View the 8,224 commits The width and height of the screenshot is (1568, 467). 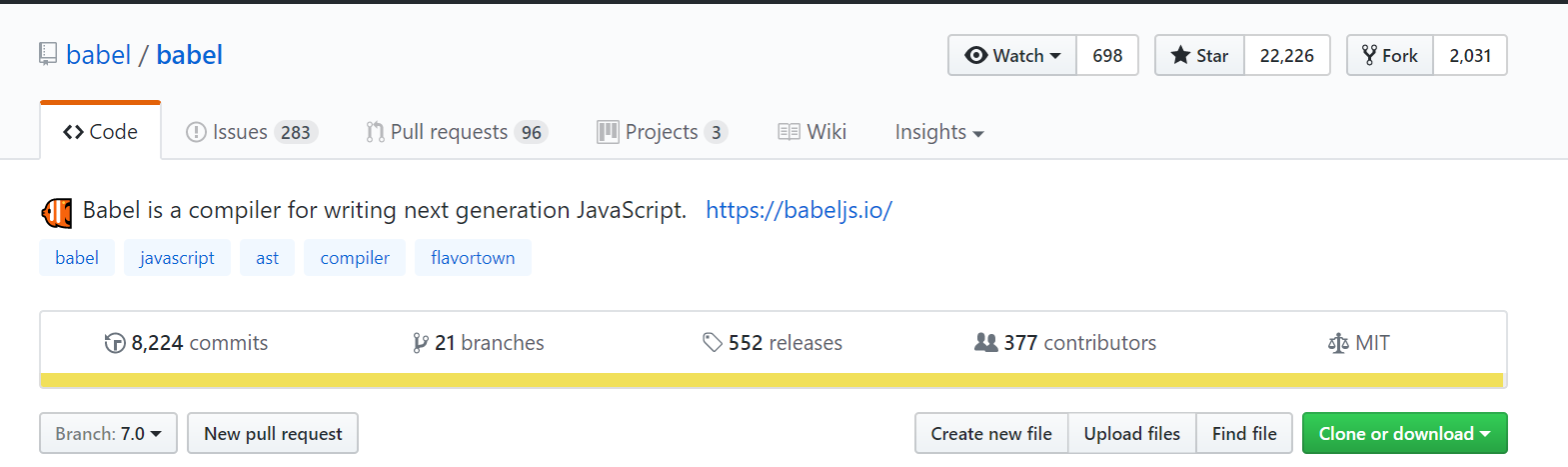click(186, 343)
